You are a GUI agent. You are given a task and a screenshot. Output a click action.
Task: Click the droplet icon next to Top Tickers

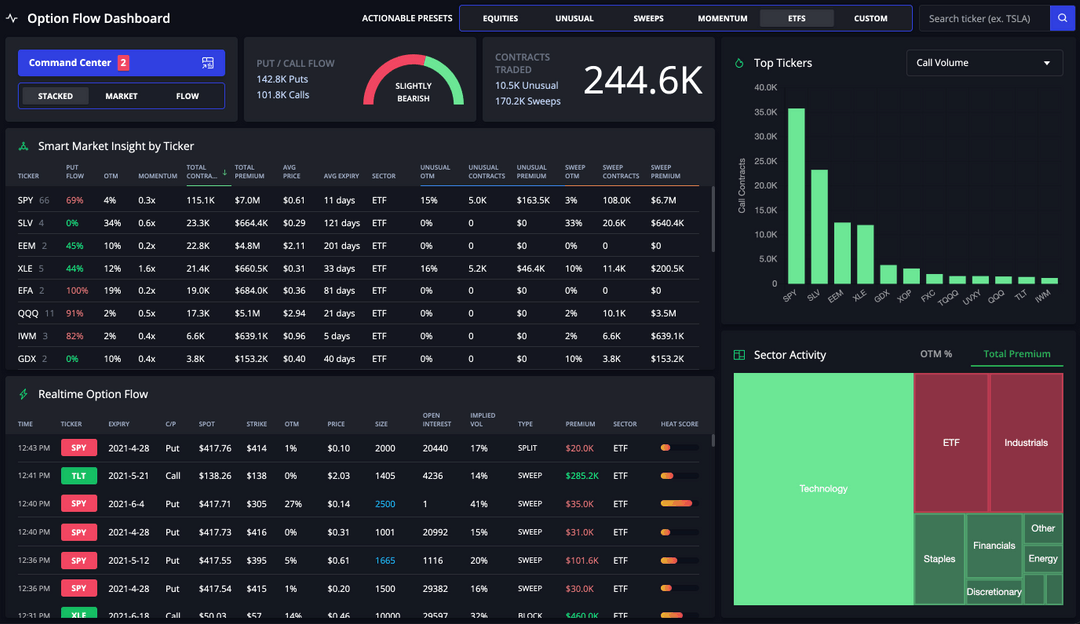tap(737, 63)
